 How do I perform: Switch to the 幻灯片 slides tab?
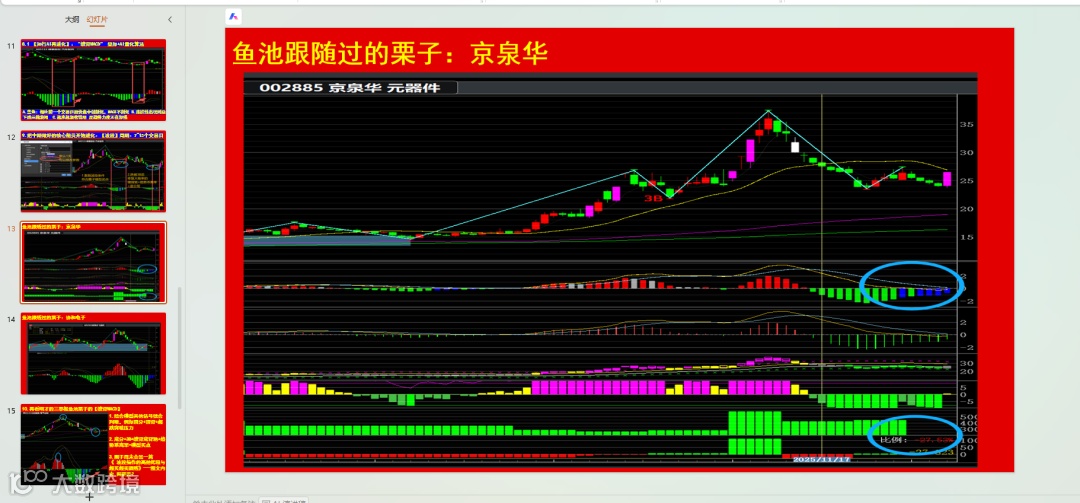(97, 20)
